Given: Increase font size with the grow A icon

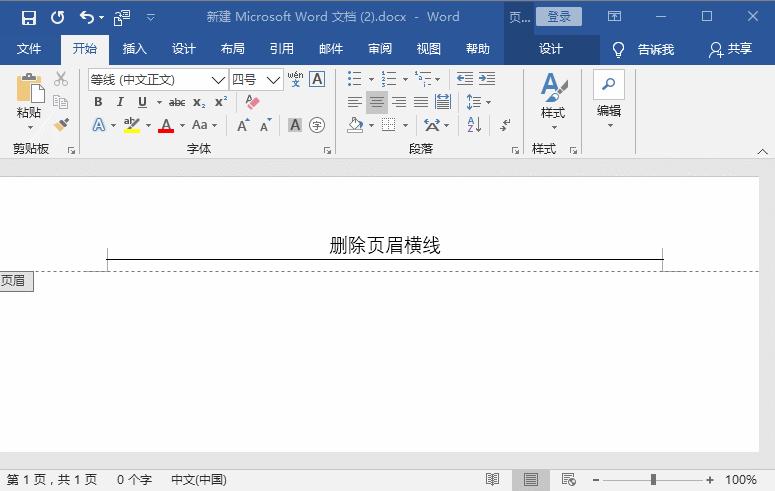Looking at the screenshot, I should (243, 125).
